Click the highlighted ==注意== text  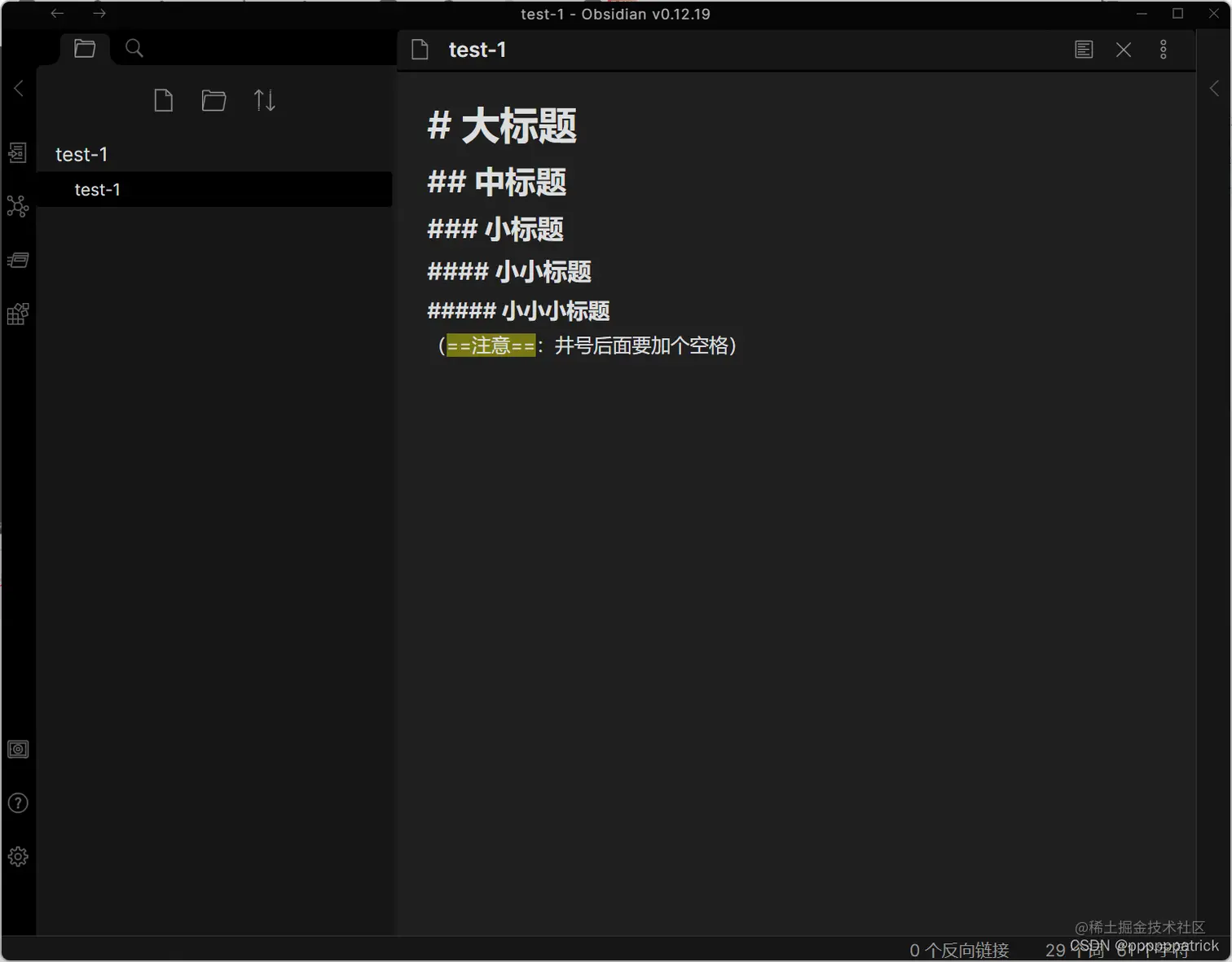point(491,345)
